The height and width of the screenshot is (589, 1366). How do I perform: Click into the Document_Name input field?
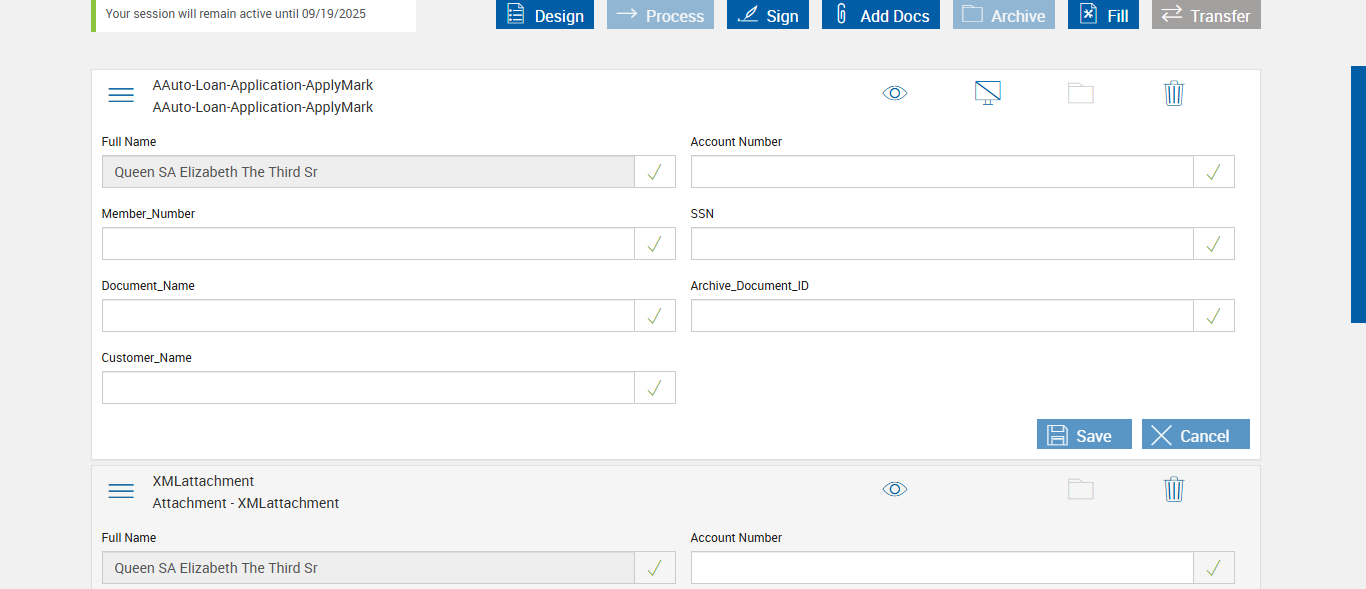(x=368, y=316)
